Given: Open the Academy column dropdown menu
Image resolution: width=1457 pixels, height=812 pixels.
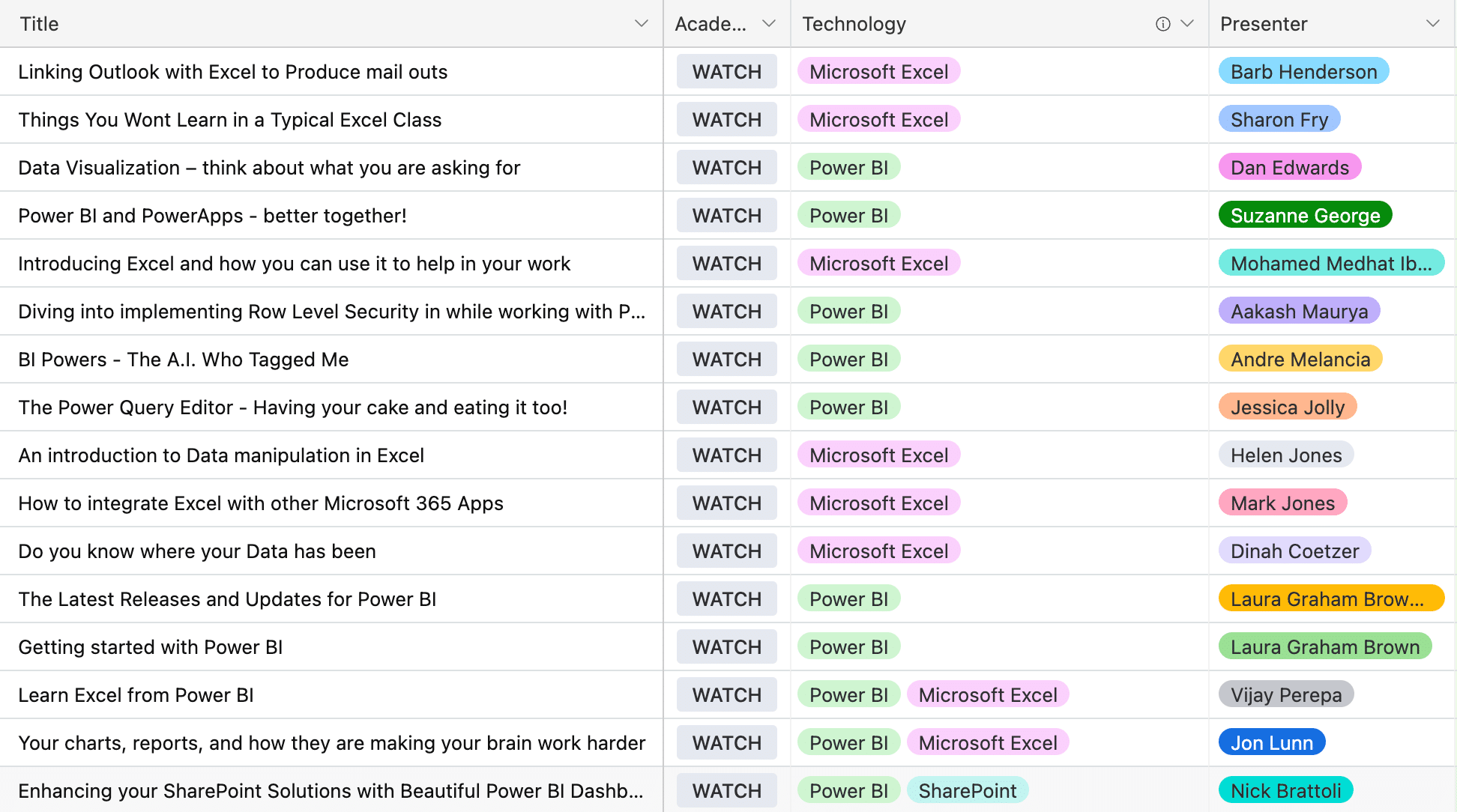Looking at the screenshot, I should [x=767, y=23].
